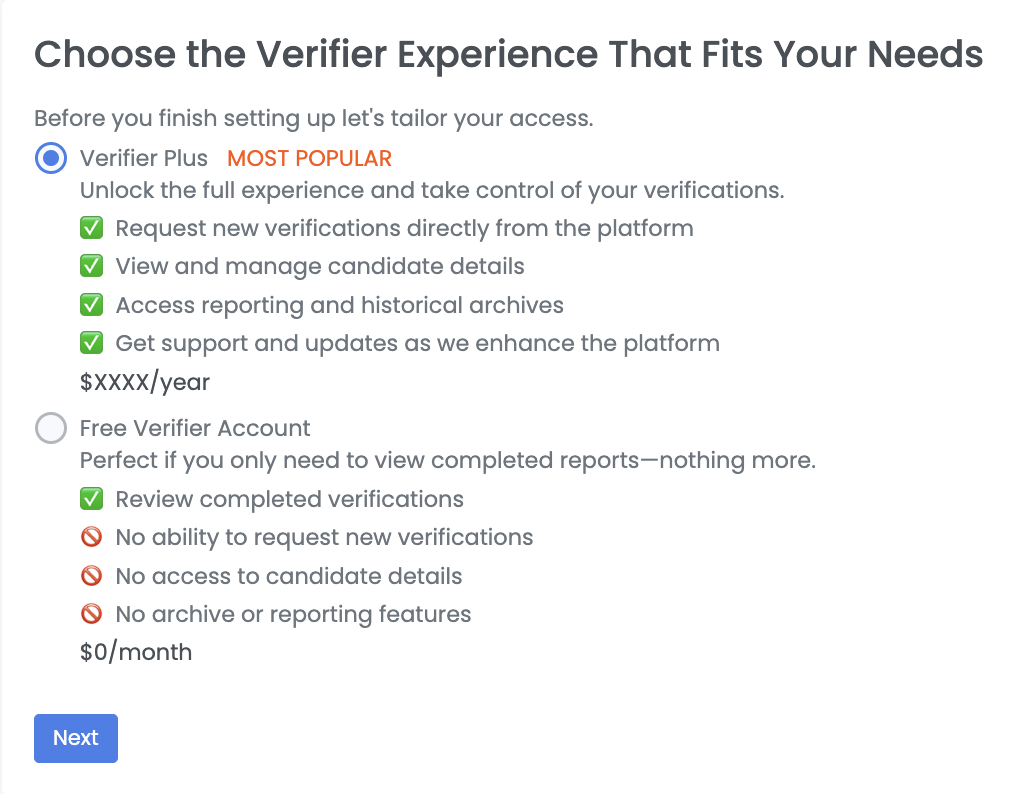Viewport: 1028px width, 794px height.
Task: Click prohibited icon beside No ability to request
Action: 92,538
